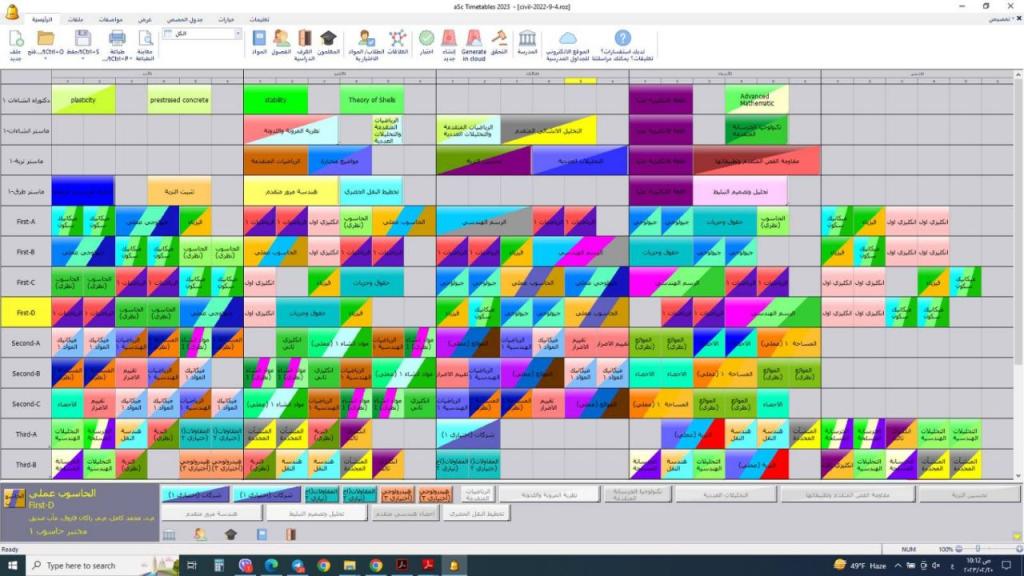Click the Generate in cloud icon
The image size is (1024, 576).
pyautogui.click(x=474, y=38)
